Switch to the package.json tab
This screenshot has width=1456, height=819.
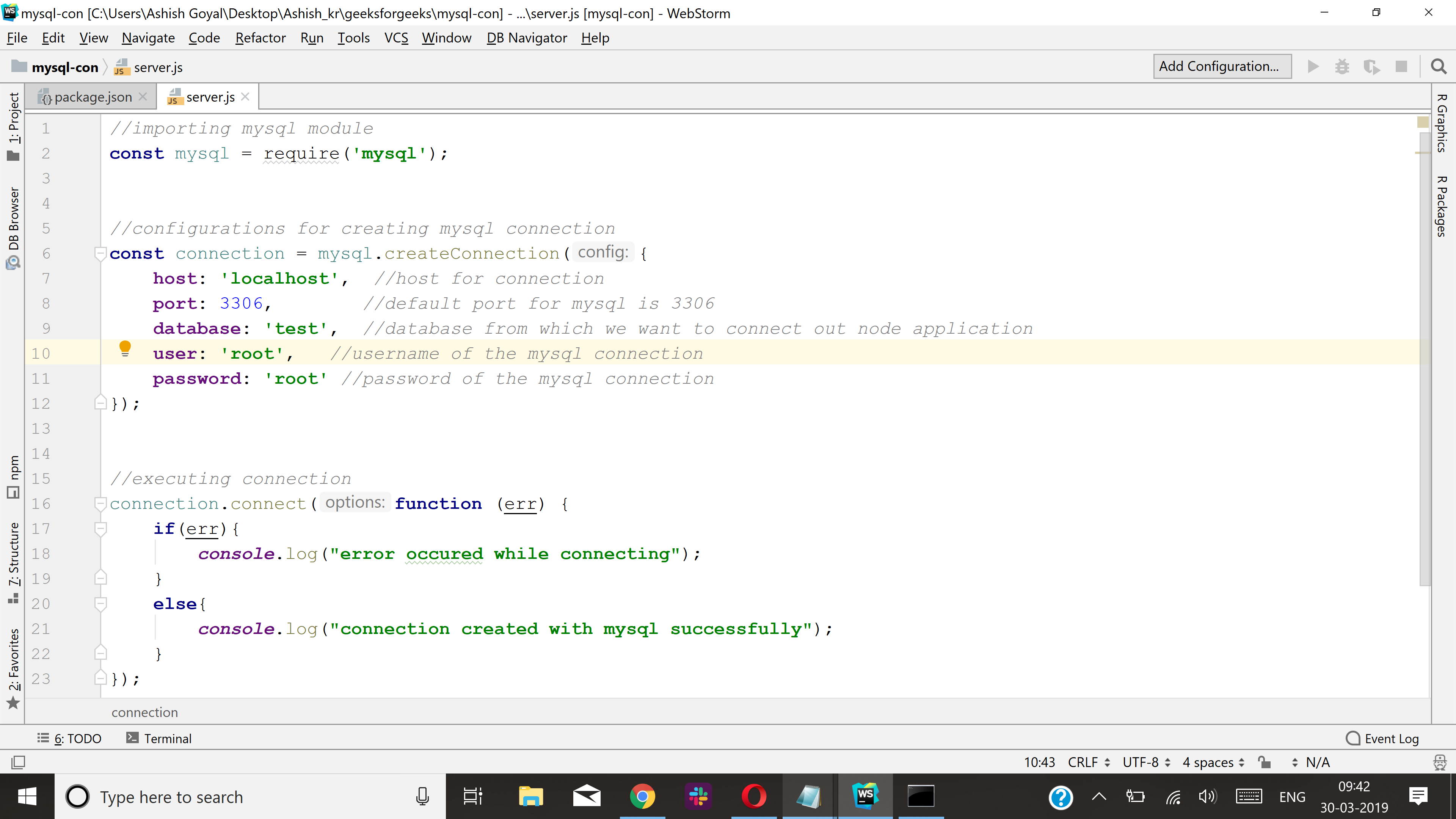point(88,97)
